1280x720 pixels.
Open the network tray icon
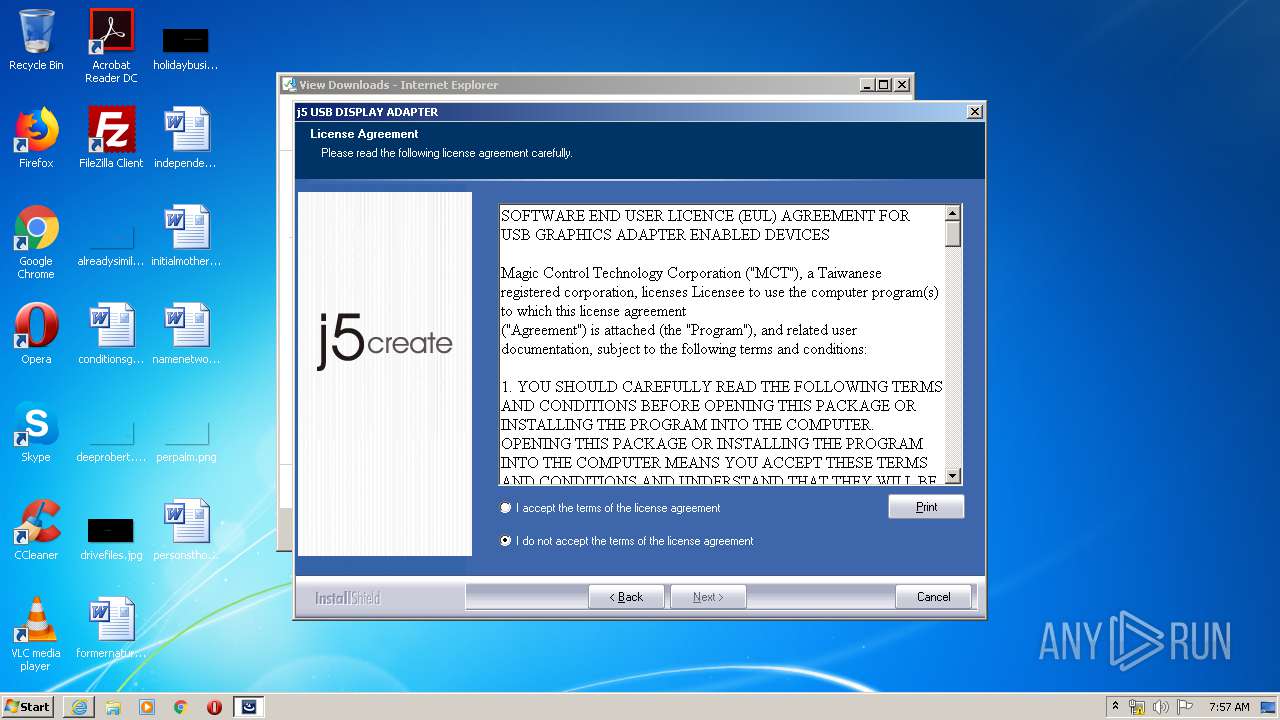[1137, 707]
